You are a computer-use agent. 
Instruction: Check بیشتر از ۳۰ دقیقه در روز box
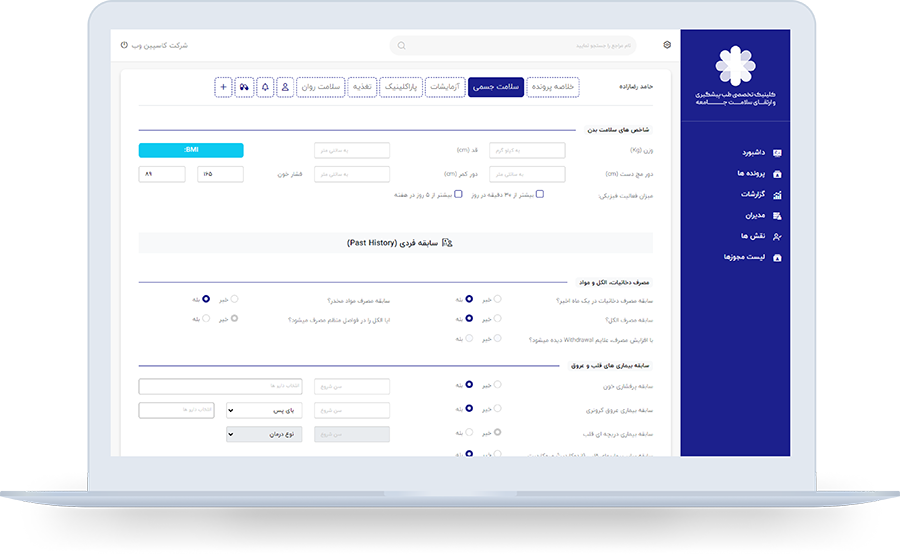tap(540, 194)
